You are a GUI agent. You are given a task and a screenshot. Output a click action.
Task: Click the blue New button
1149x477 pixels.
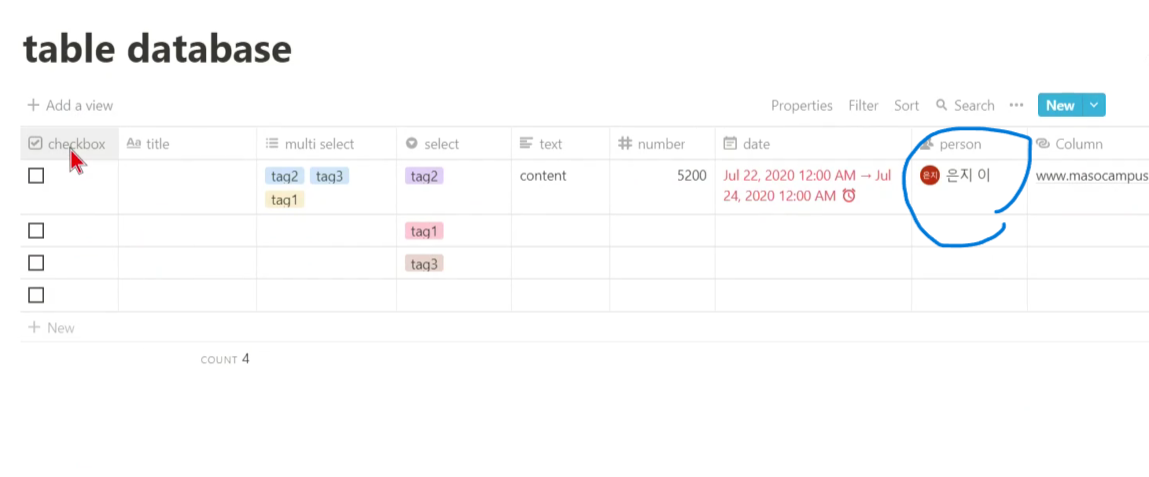coord(1060,106)
